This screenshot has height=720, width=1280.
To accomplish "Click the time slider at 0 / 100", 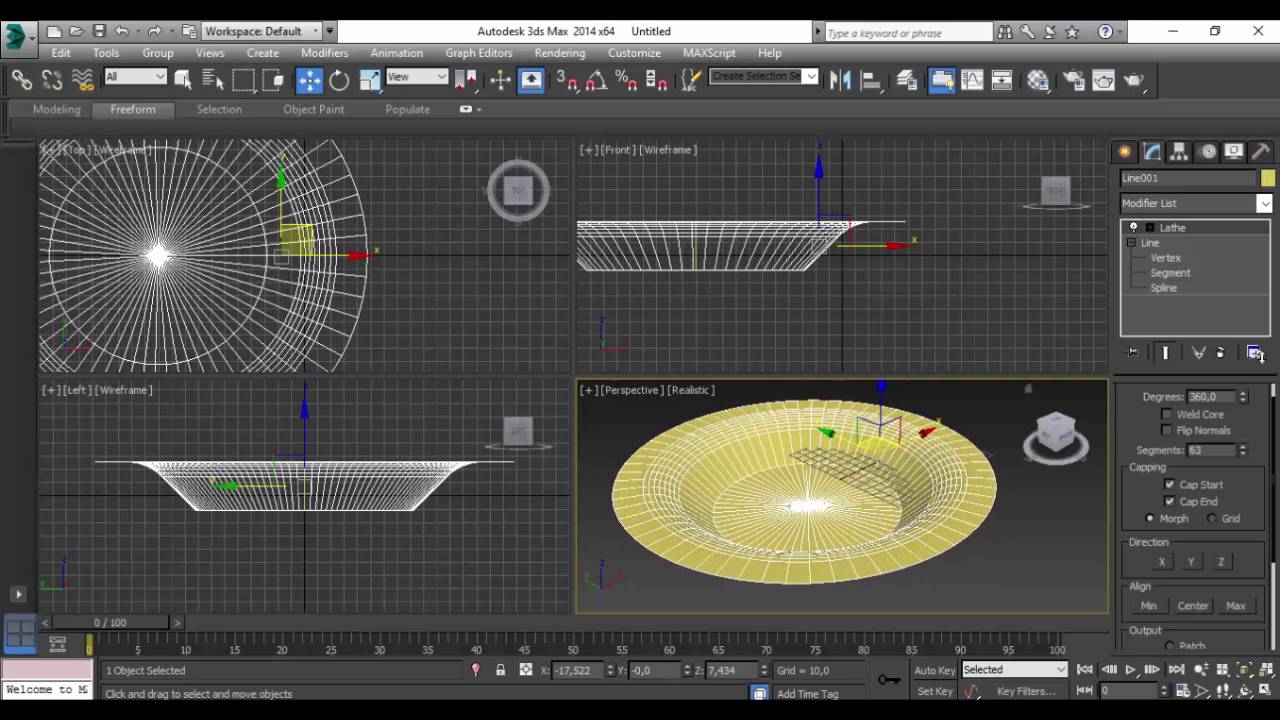I will 110,622.
